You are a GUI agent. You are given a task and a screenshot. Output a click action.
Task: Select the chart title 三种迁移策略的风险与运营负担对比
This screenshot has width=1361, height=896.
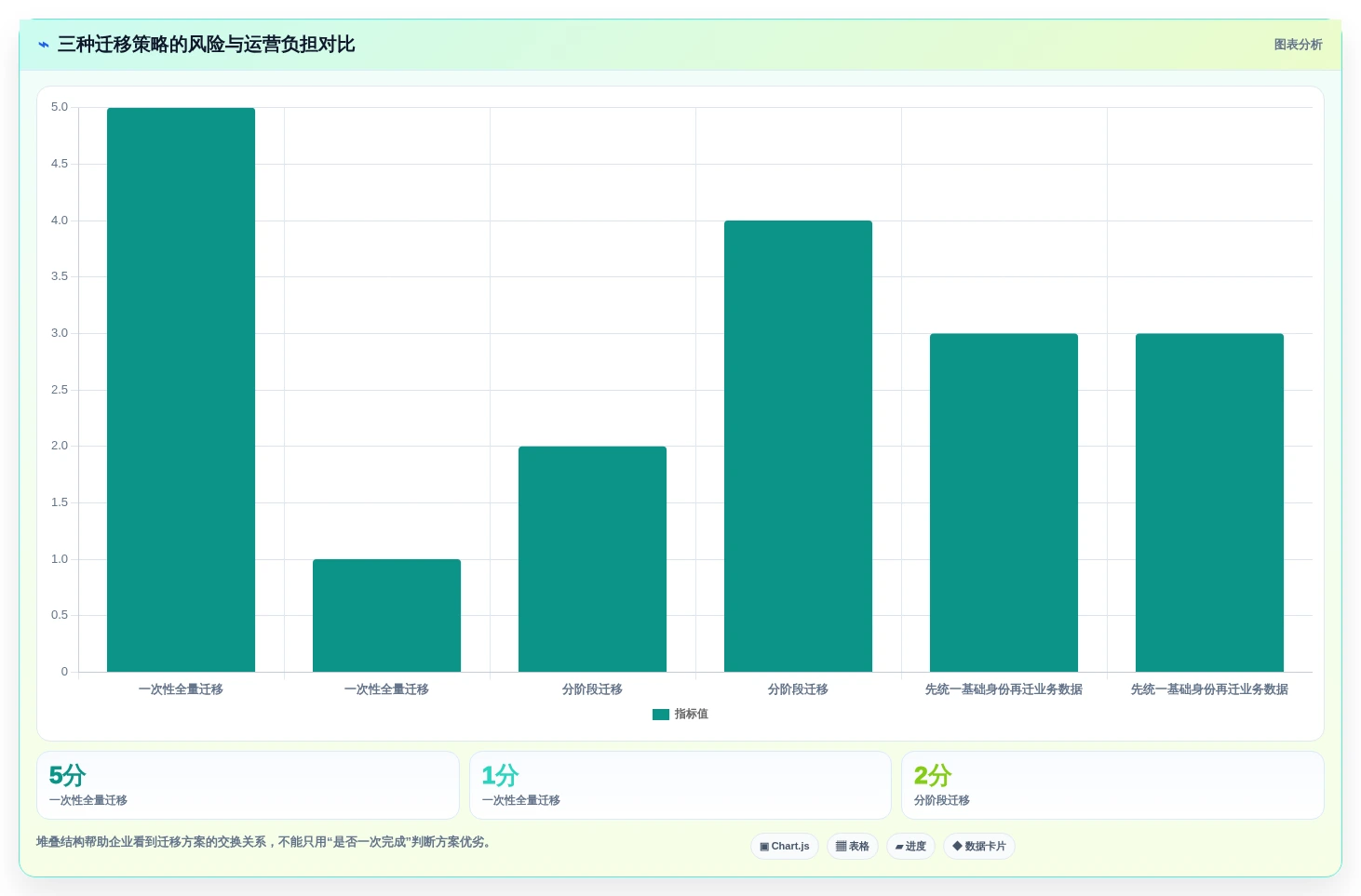206,45
